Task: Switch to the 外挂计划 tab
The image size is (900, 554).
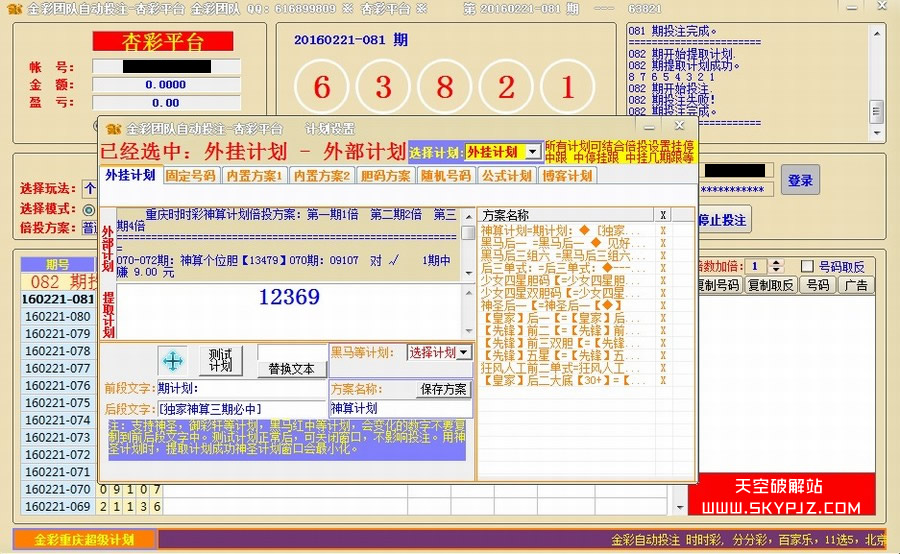Action: pyautogui.click(x=130, y=175)
